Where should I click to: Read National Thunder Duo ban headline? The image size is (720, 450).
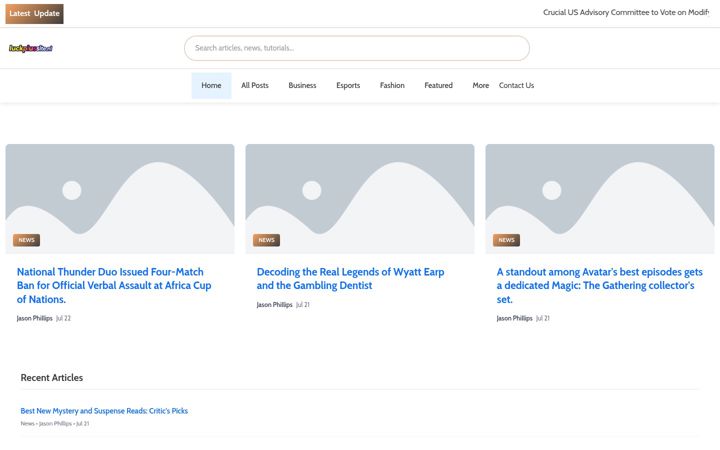pyautogui.click(x=114, y=286)
